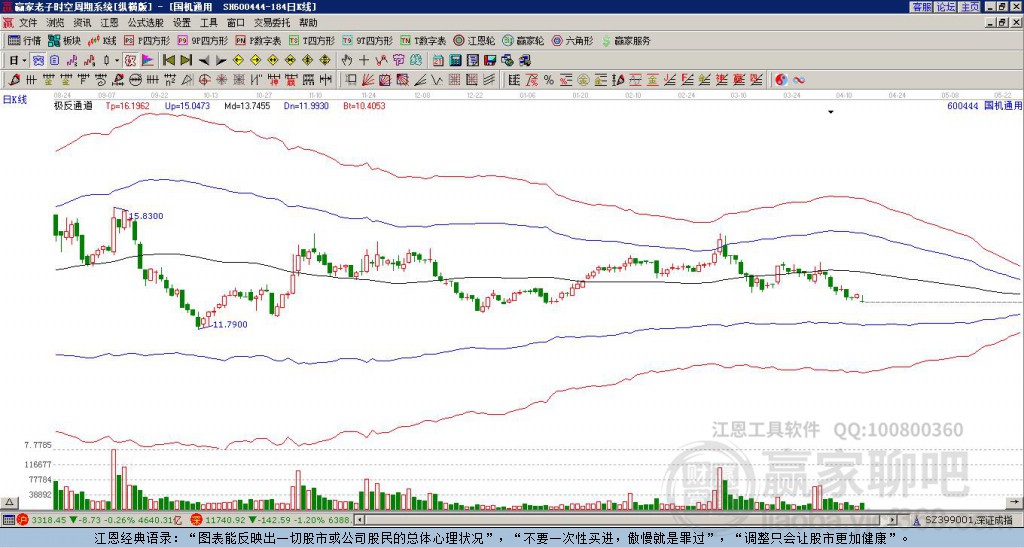1024x548 pixels.
Task: Open the 设置 menu
Action: (x=182, y=23)
